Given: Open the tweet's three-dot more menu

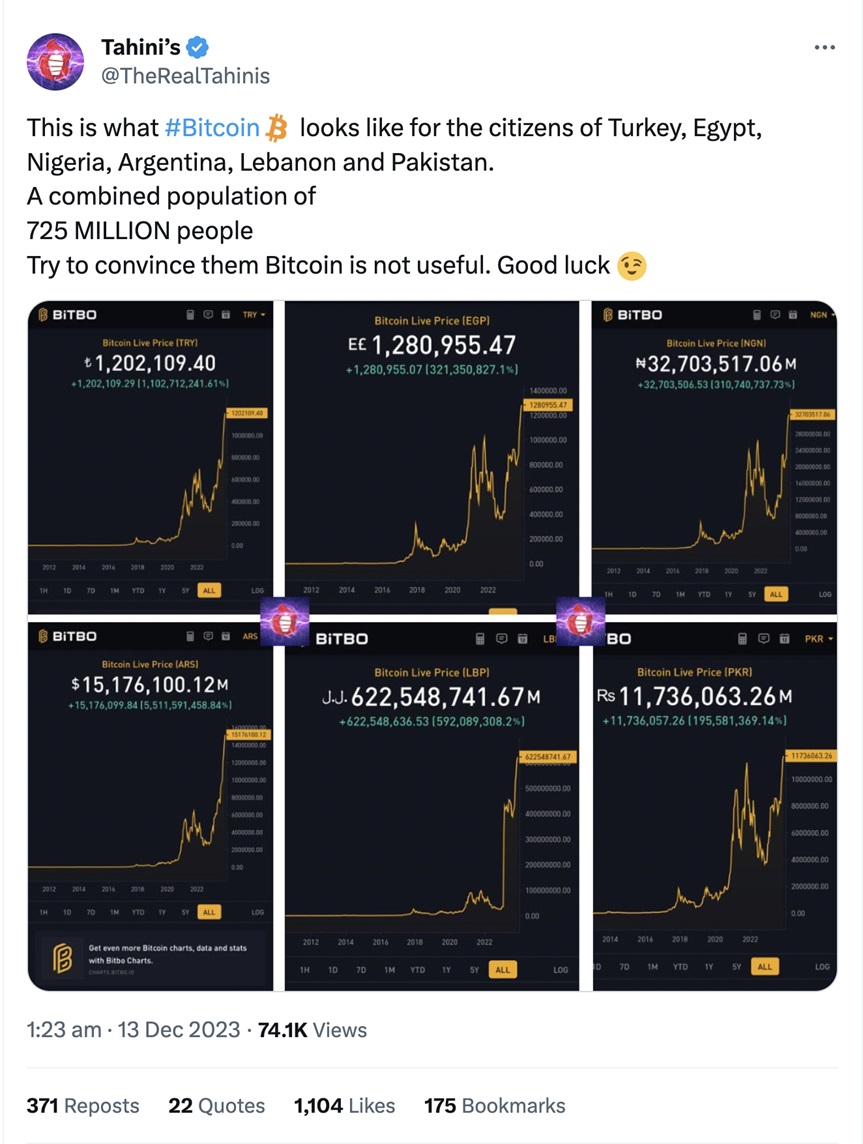Looking at the screenshot, I should (824, 47).
